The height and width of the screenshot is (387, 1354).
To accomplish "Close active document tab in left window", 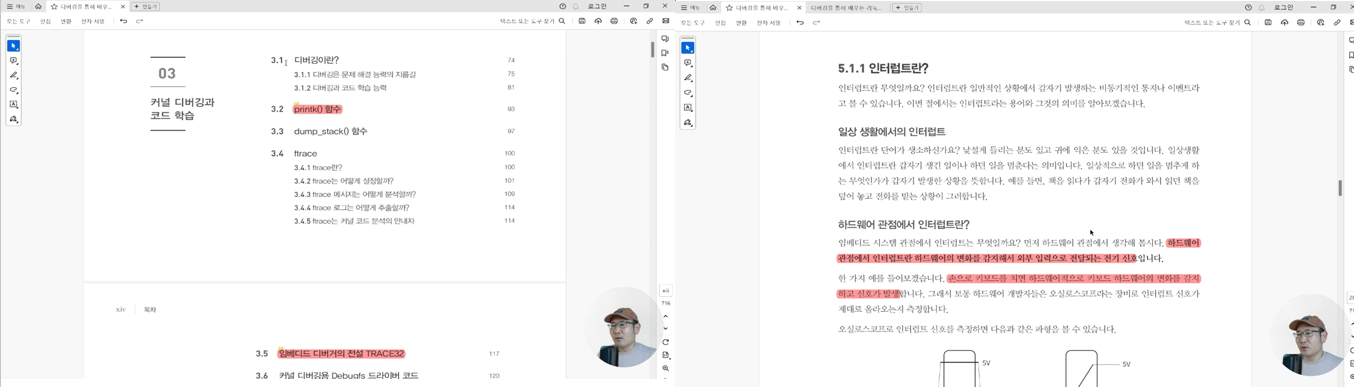I will 124,6.
